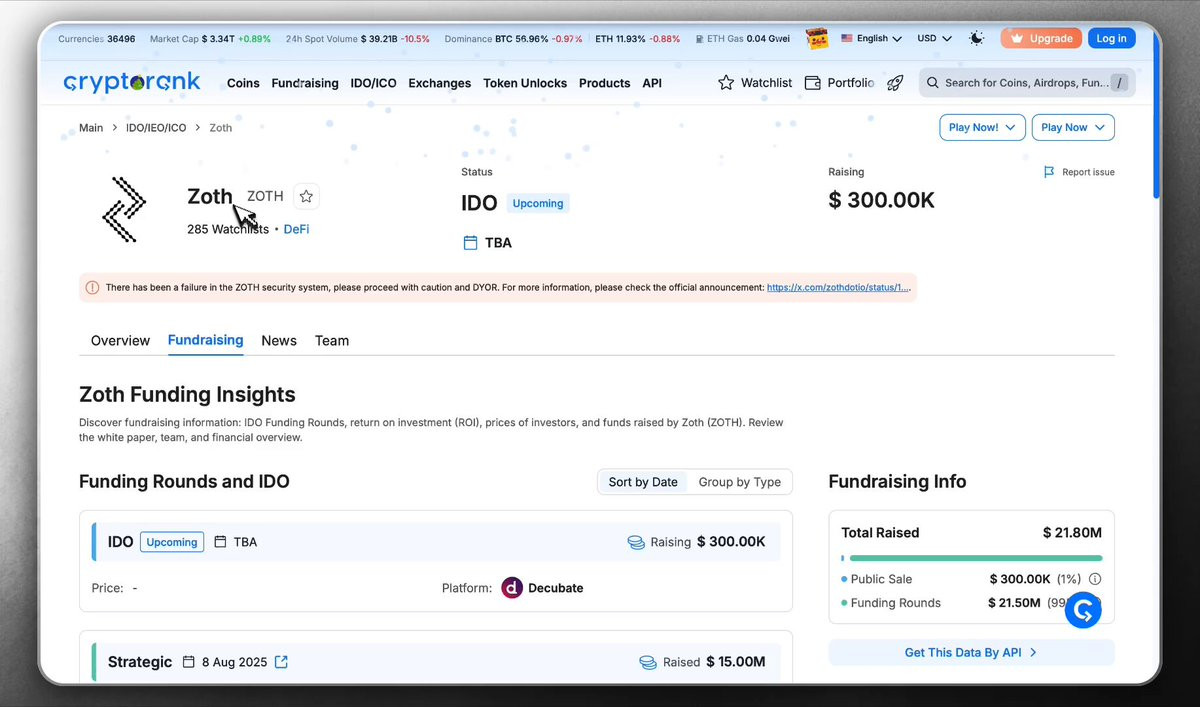The height and width of the screenshot is (707, 1200).
Task: Open Portfolio wallet link
Action: click(x=839, y=83)
